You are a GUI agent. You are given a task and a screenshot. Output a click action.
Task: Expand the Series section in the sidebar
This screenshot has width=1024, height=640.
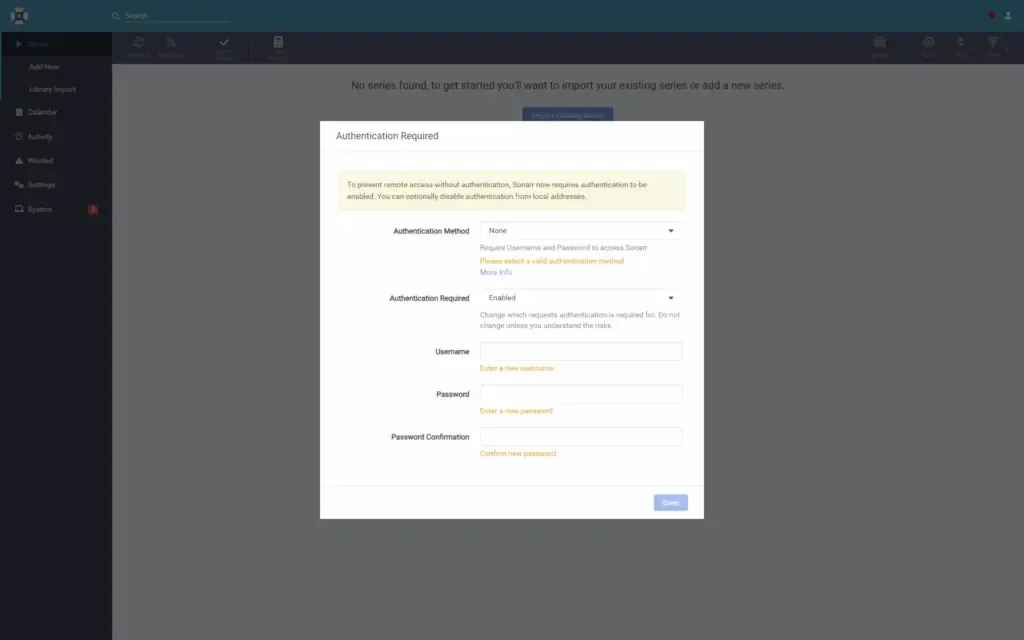point(35,43)
